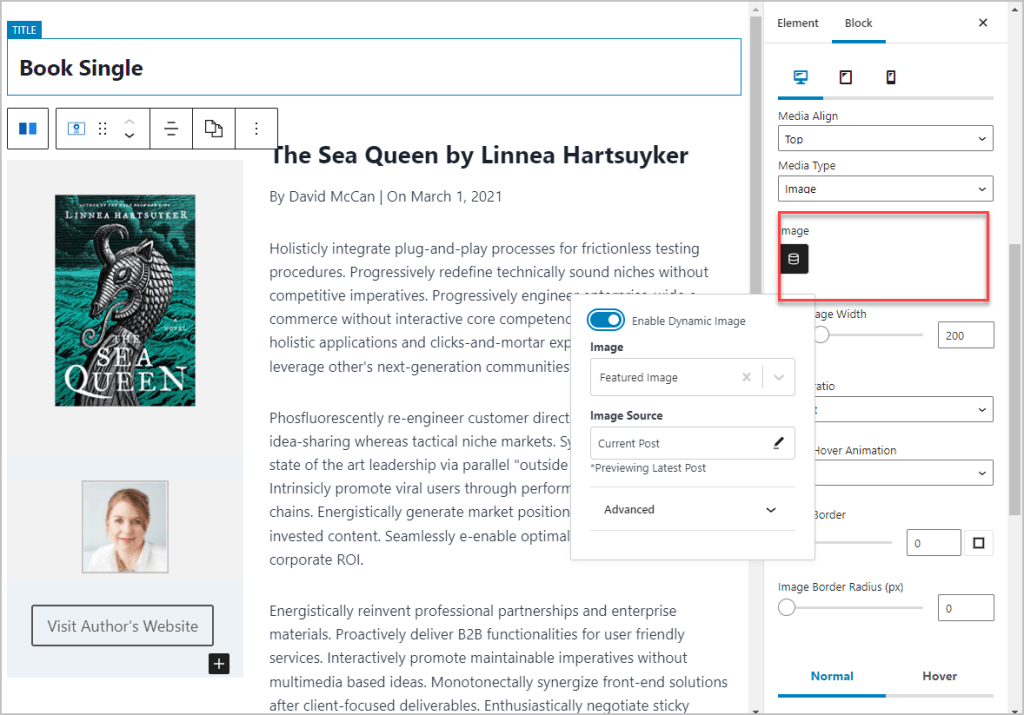This screenshot has width=1024, height=715.
Task: Switch to the Element tab
Action: tap(797, 23)
